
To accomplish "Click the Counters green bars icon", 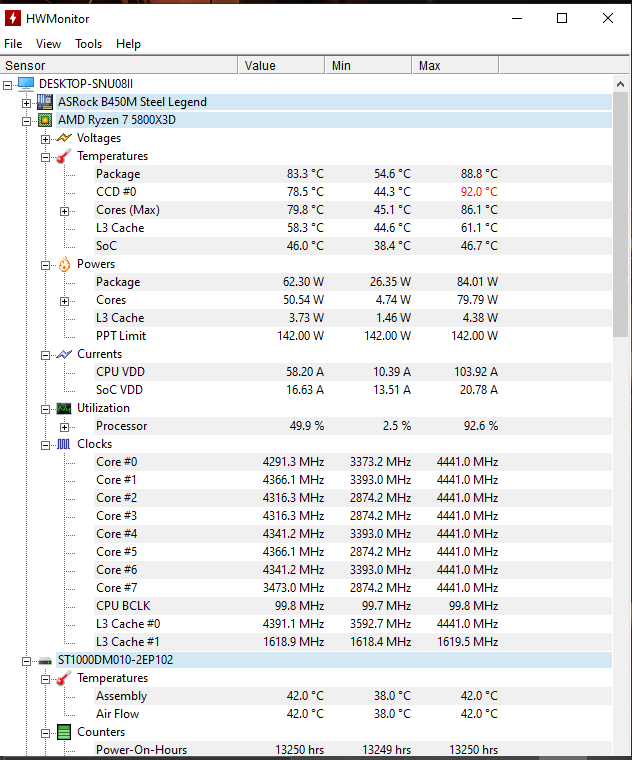I will [x=64, y=732].
